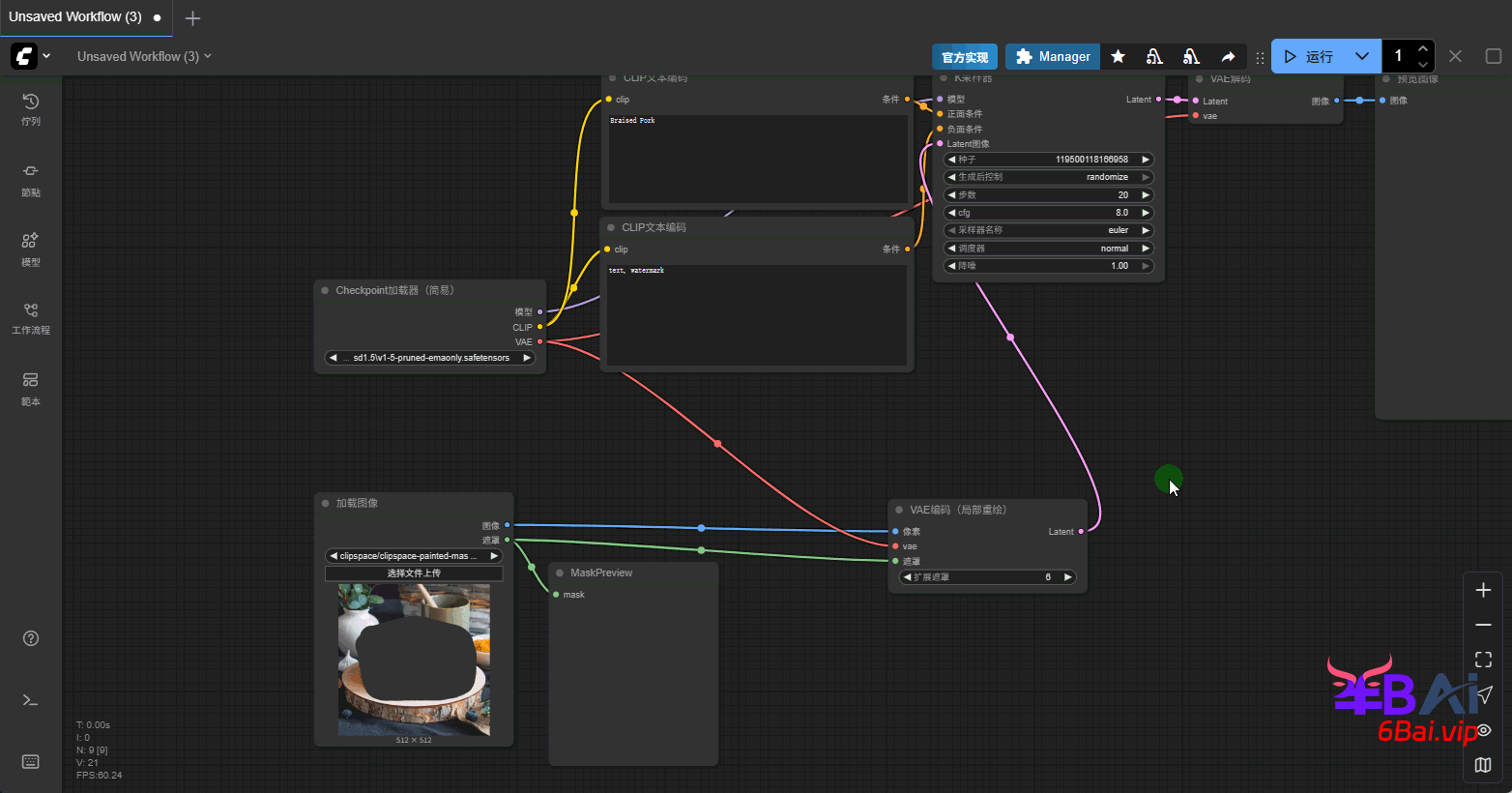Select the Unsaved Workflow (3) tab
Screen dimensions: 1512x793
coord(75,16)
